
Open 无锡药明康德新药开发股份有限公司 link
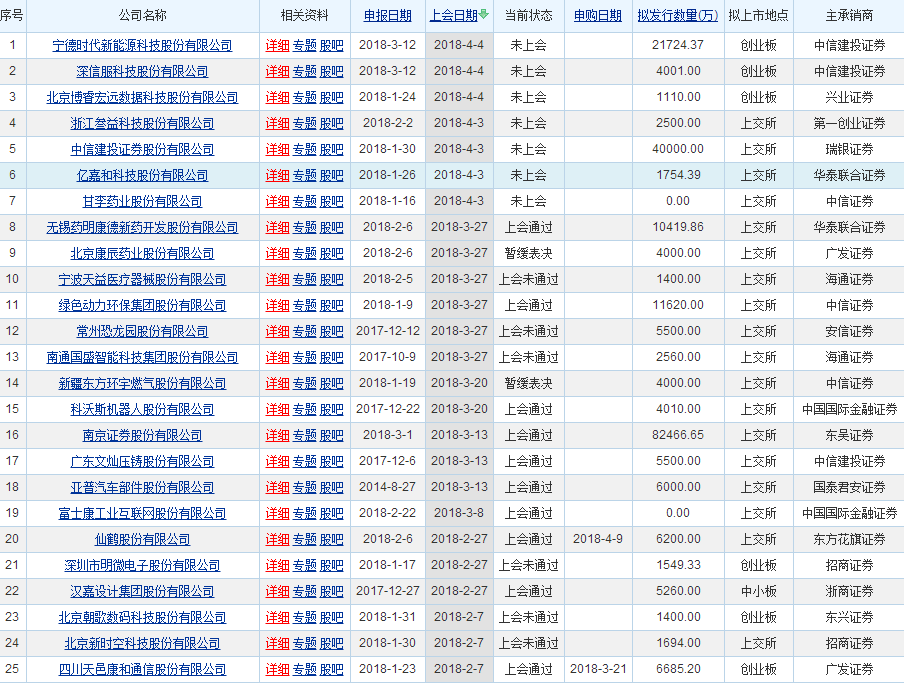tap(142, 227)
